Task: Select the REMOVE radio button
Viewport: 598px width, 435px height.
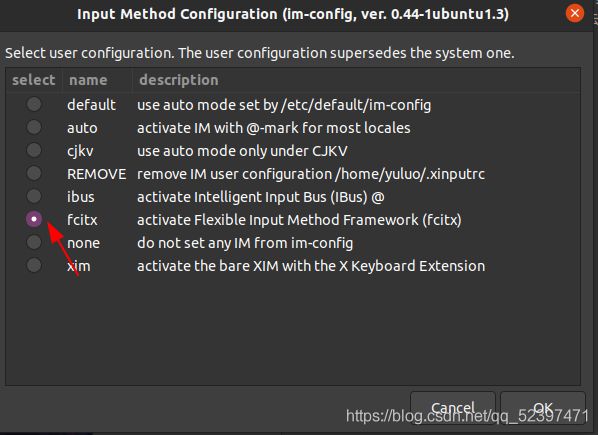Action: pyautogui.click(x=34, y=173)
